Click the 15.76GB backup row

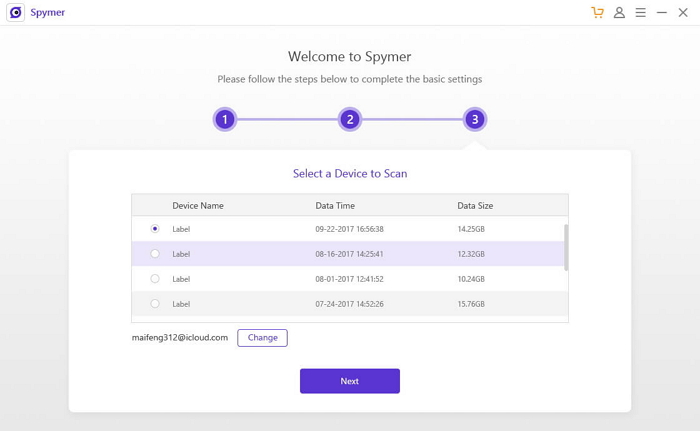[x=350, y=304]
